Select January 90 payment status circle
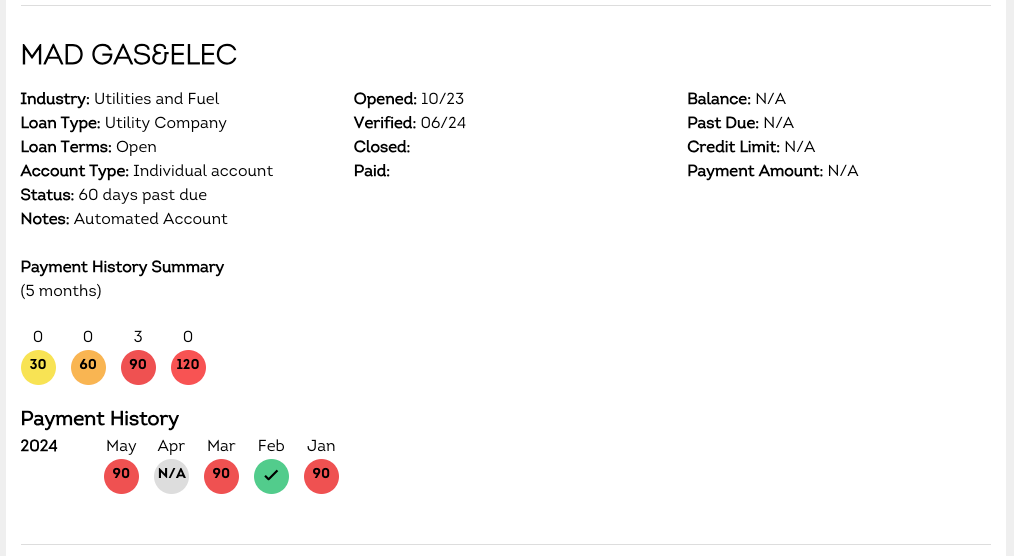1014x556 pixels. [321, 476]
